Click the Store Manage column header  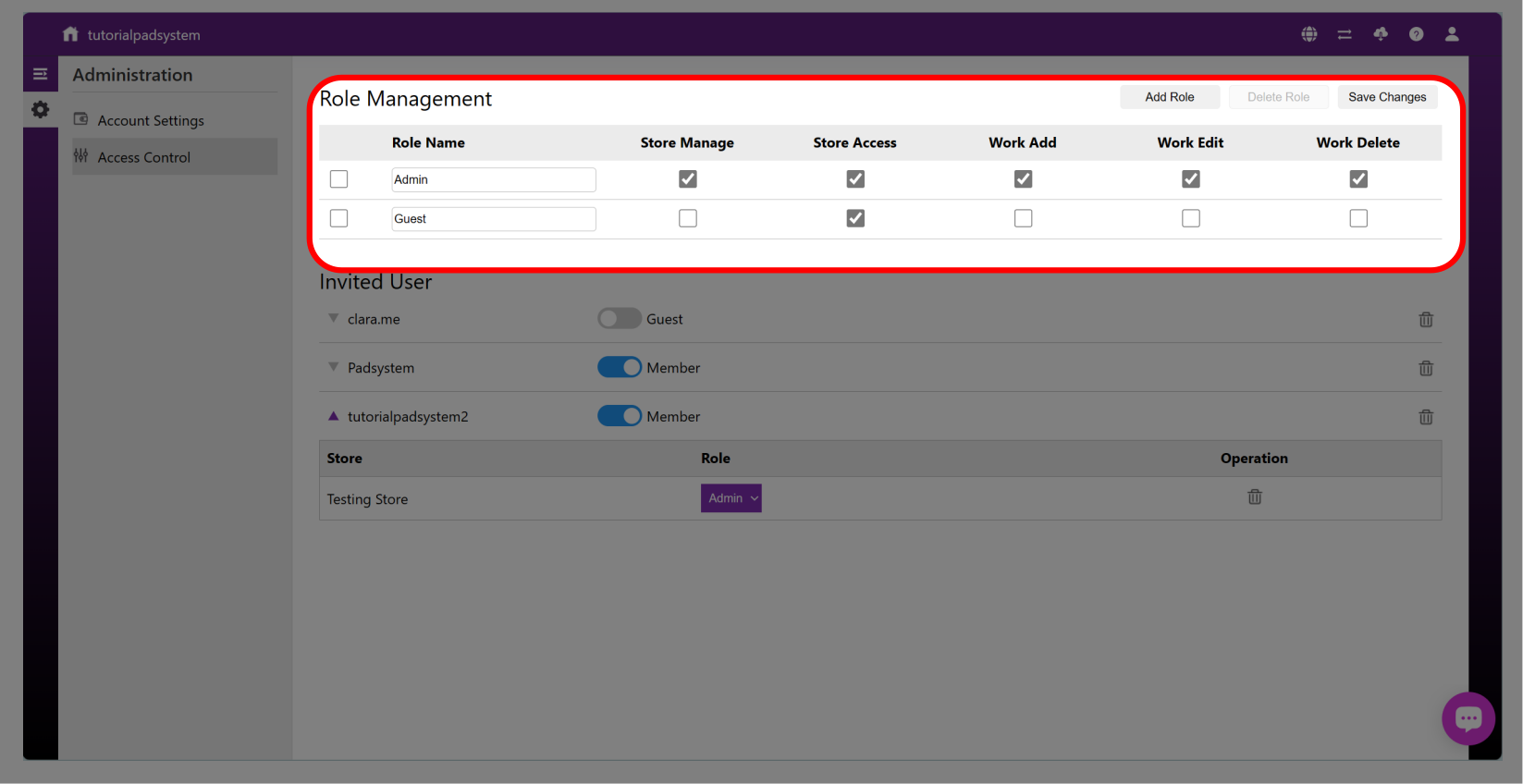(687, 142)
